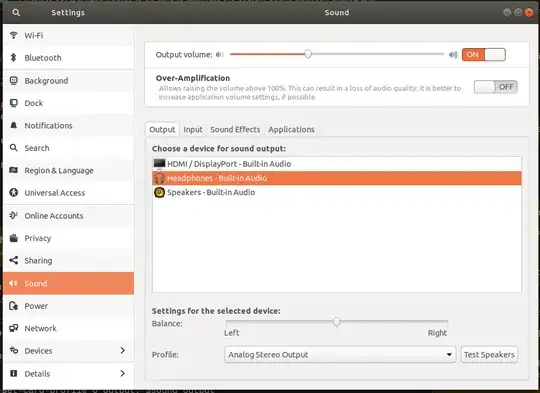Go to Region & Language label
The height and width of the screenshot is (393, 540).
click(59, 170)
